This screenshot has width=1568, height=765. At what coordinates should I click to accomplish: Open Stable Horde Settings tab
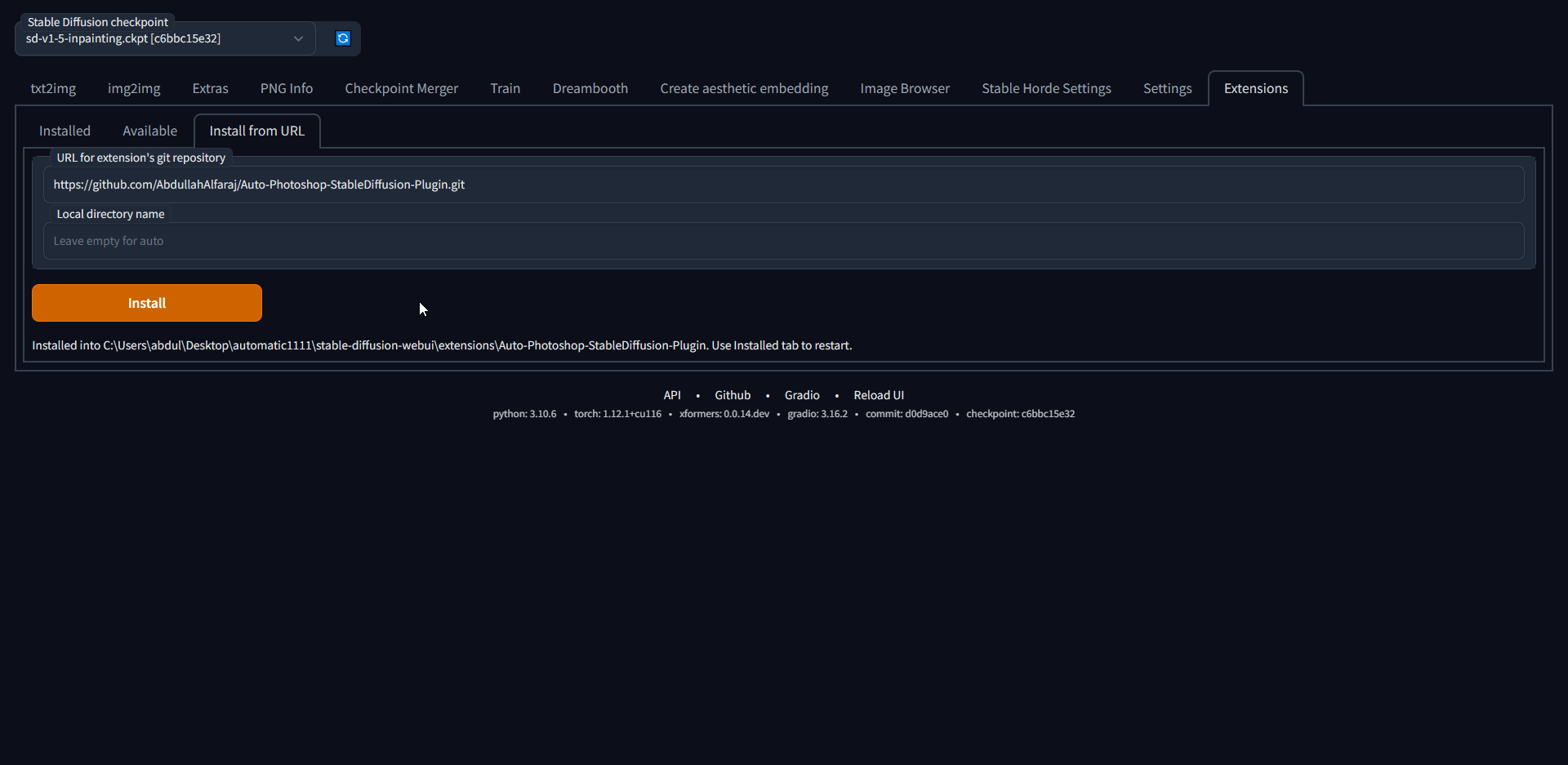pos(1045,88)
